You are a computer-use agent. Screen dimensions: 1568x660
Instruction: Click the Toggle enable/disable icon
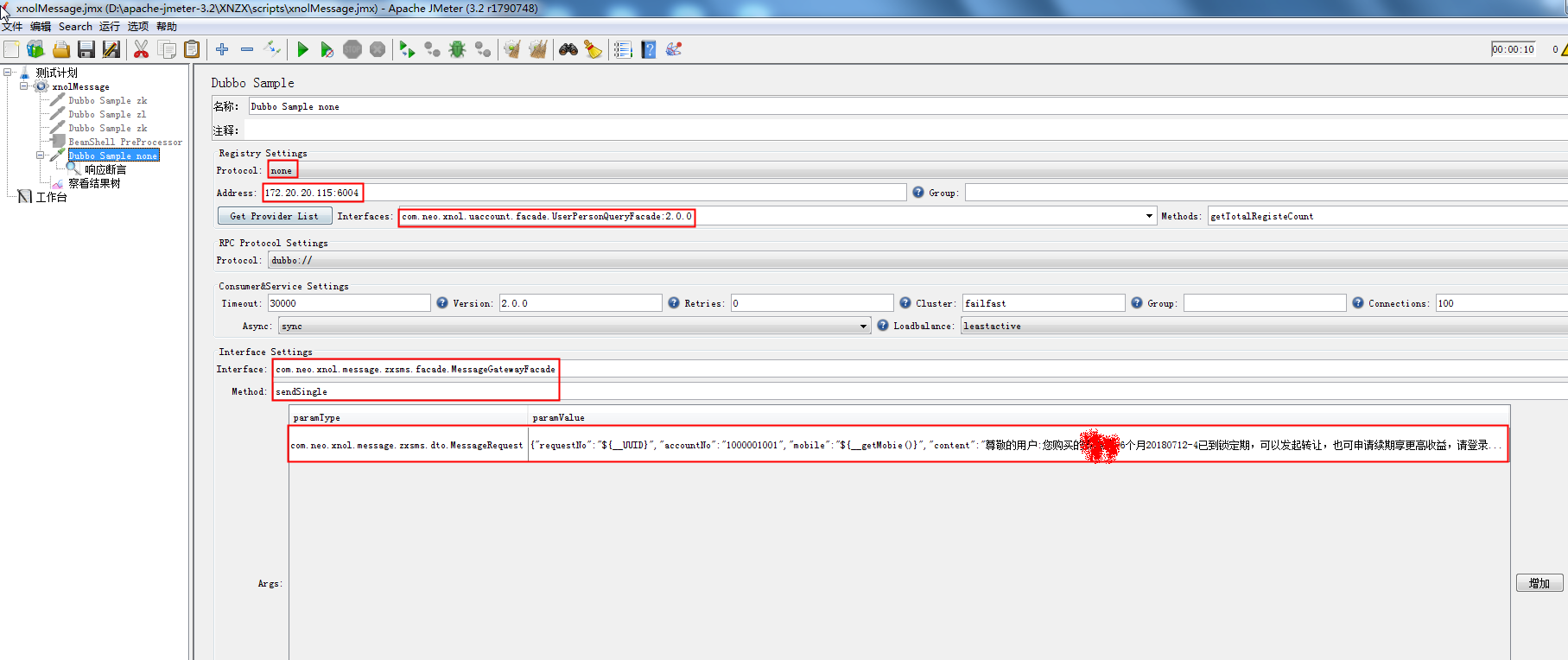point(272,49)
